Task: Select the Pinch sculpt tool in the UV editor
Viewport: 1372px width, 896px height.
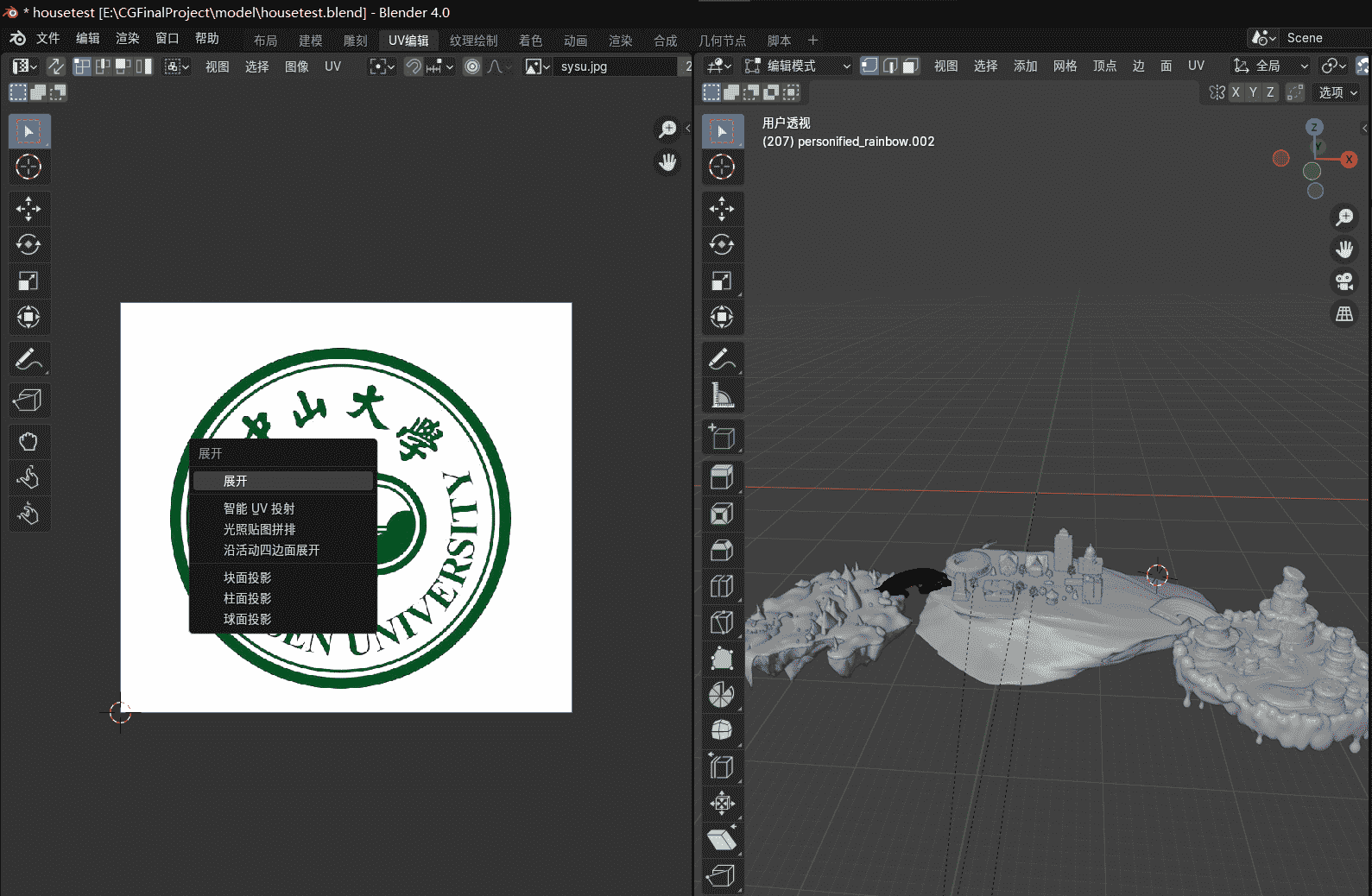Action: tap(29, 514)
